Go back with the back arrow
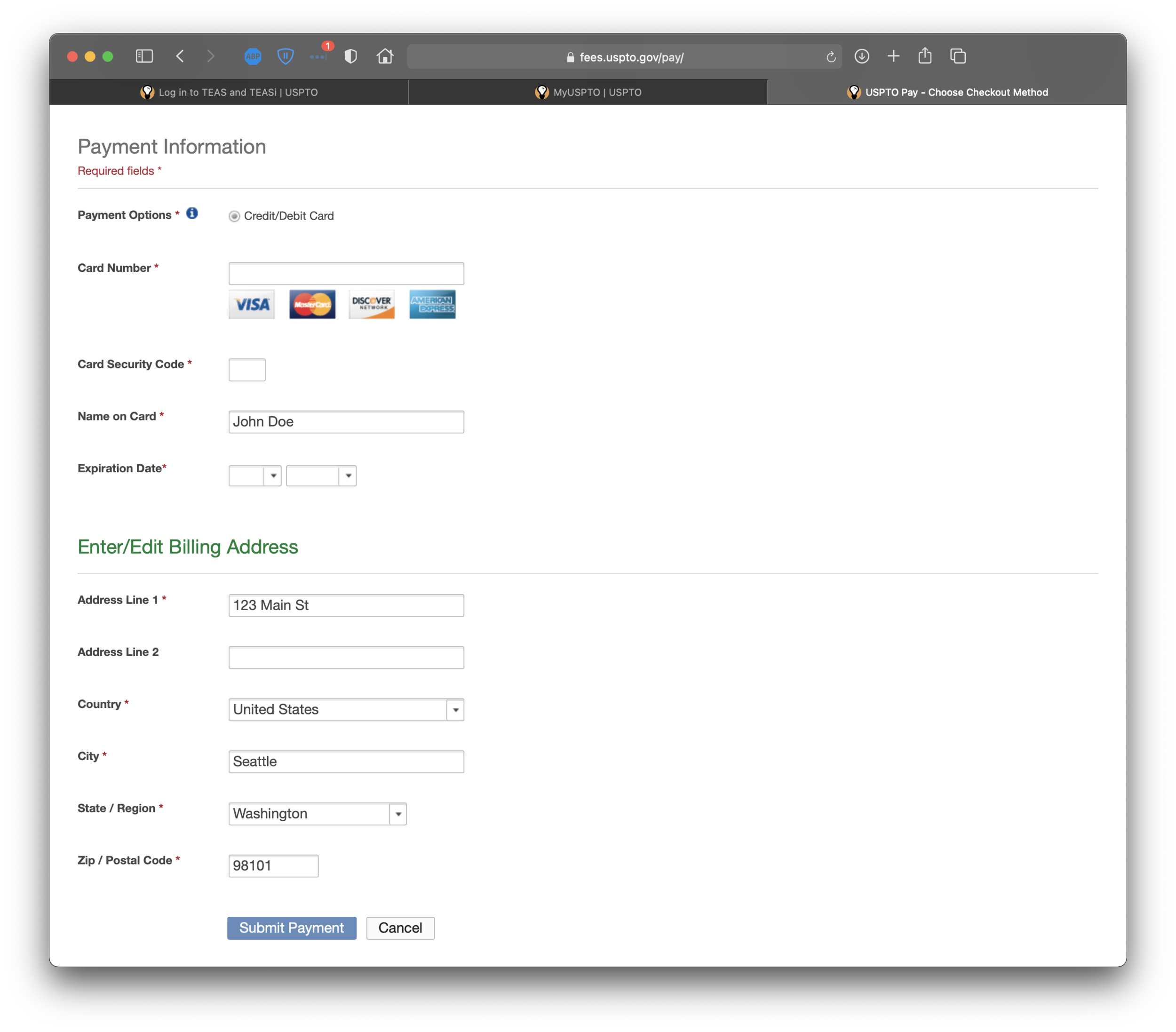The image size is (1176, 1032). (180, 56)
